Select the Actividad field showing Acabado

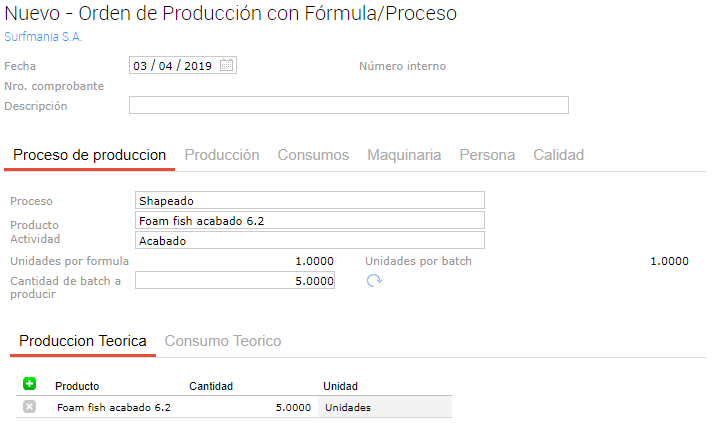pyautogui.click(x=309, y=240)
